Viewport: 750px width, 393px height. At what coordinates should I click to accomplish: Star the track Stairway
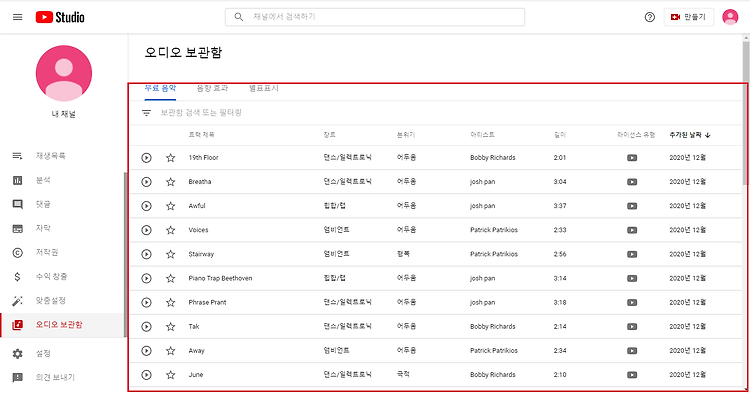(x=170, y=254)
